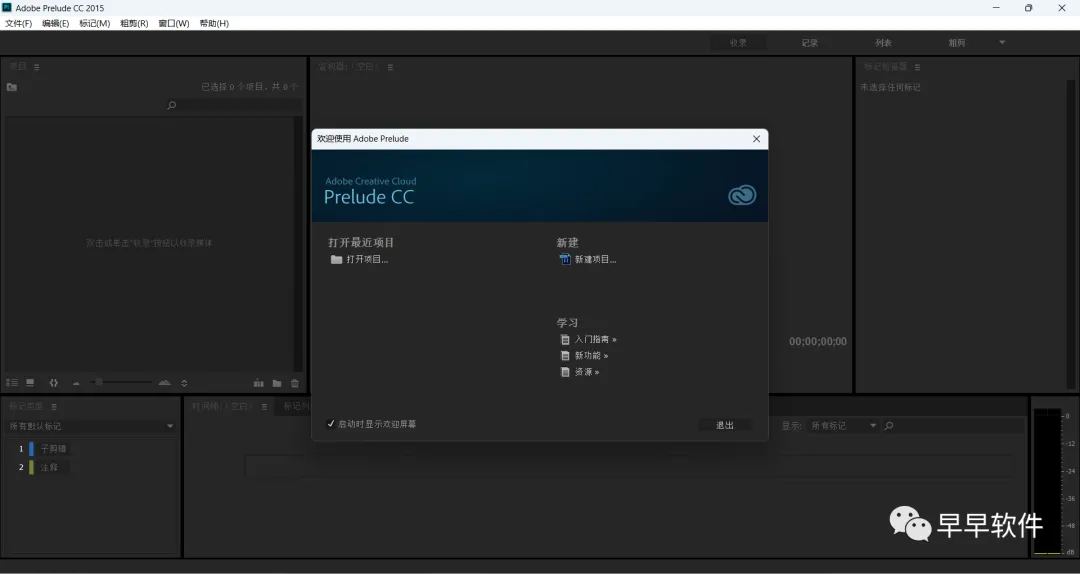Click the blue swatch beside 子剪辑
Viewport: 1080px width, 574px height.
[x=31, y=449]
